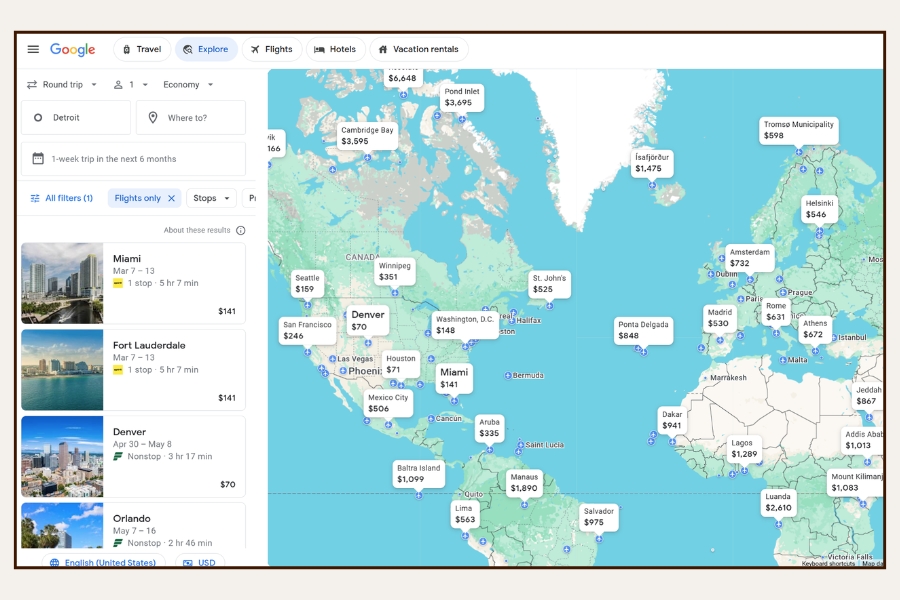Expand the Economy class dropdown

(x=188, y=84)
